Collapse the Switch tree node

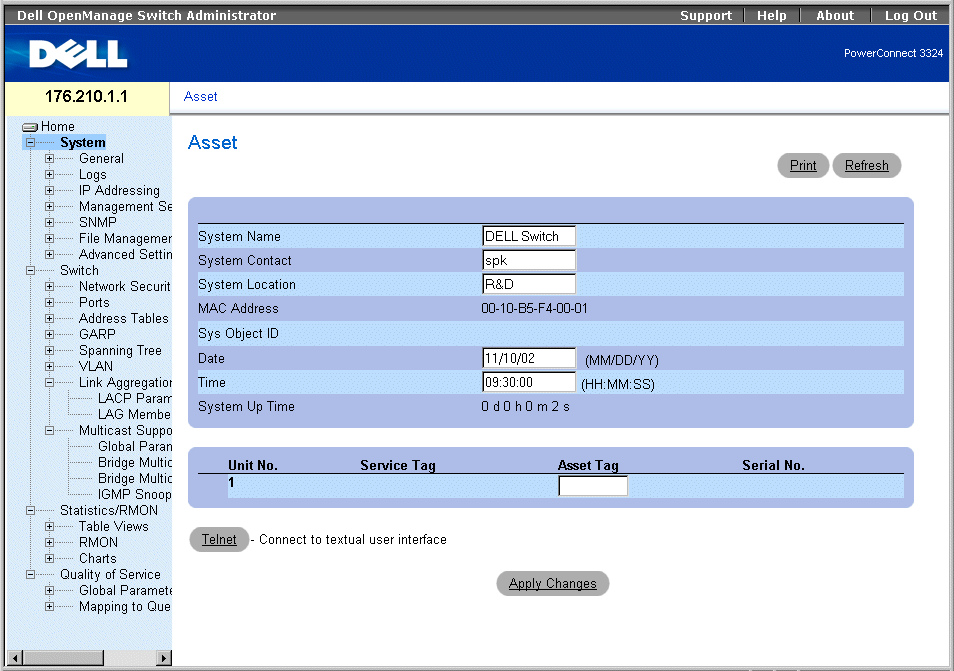coord(30,271)
